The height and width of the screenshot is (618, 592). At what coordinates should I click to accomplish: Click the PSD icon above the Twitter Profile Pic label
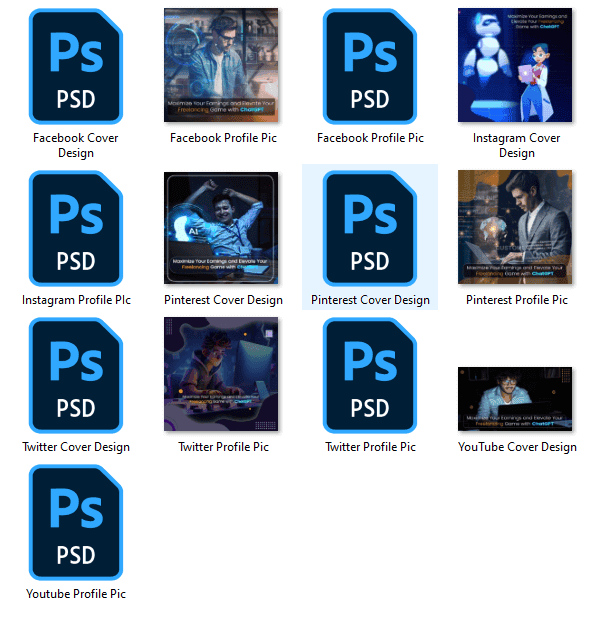point(370,375)
